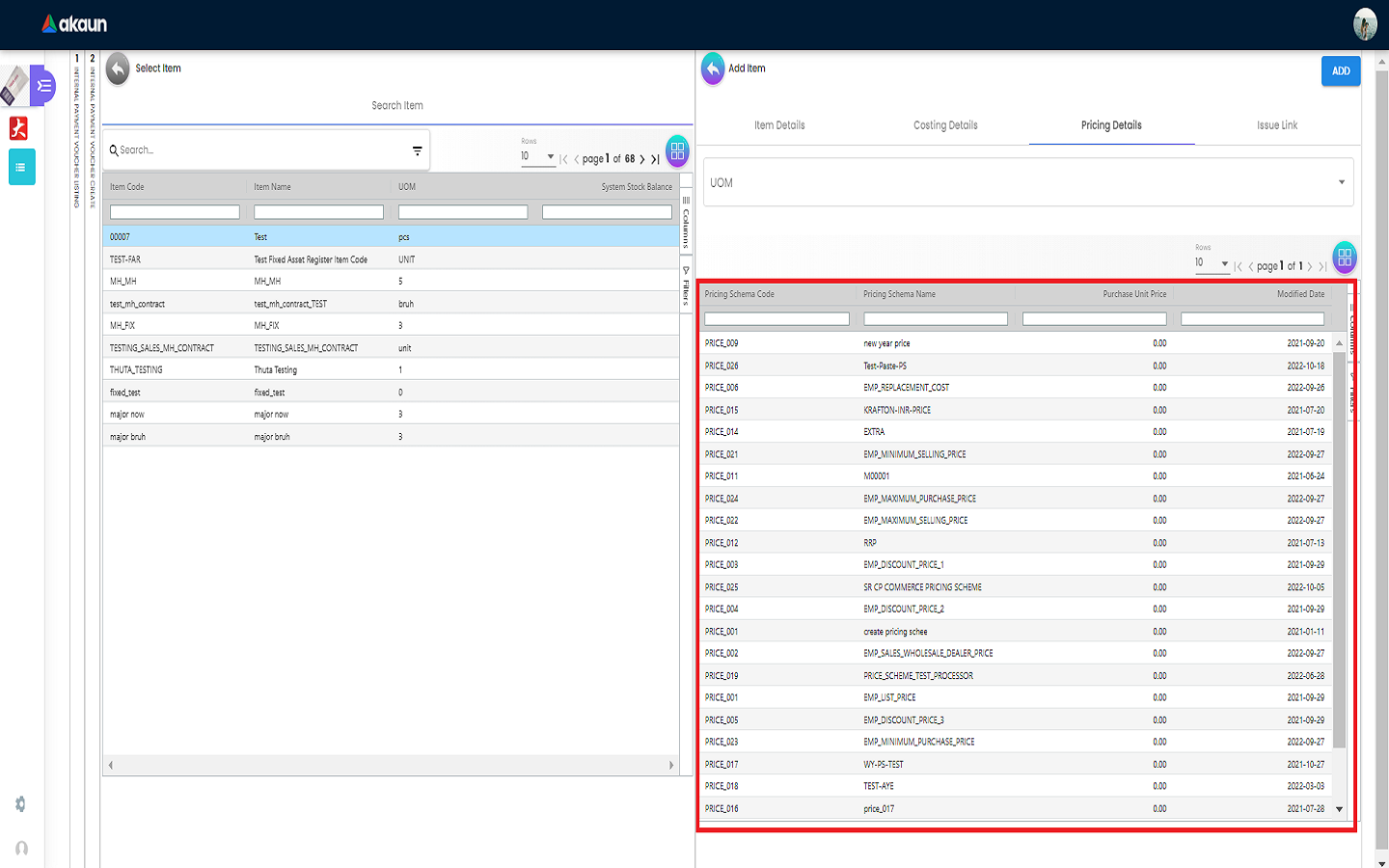The height and width of the screenshot is (868, 1389).
Task: Click the red PDF icon in sidebar
Action: point(18,128)
